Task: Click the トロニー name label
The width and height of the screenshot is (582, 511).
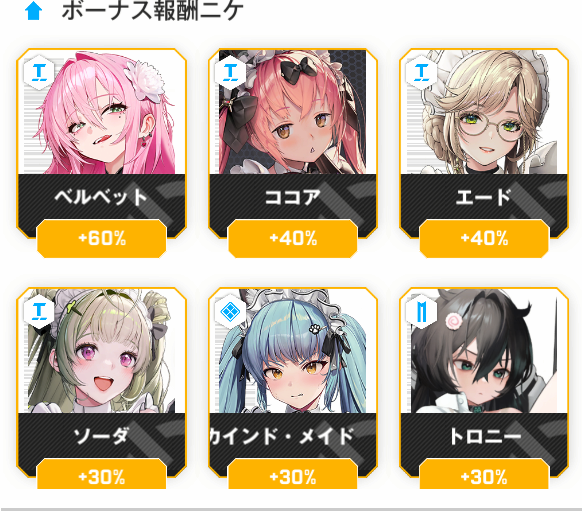Action: tap(485, 436)
